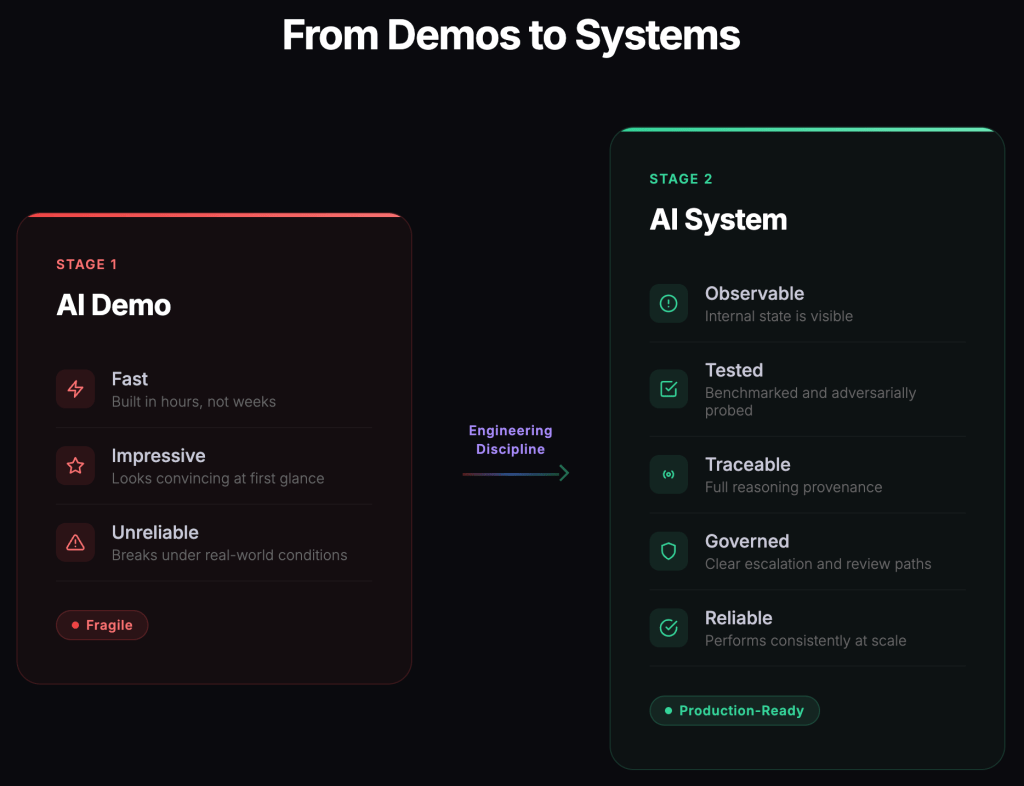Click the circled checkmark icon beside Reliable
Viewport: 1024px width, 786px height.
click(668, 628)
